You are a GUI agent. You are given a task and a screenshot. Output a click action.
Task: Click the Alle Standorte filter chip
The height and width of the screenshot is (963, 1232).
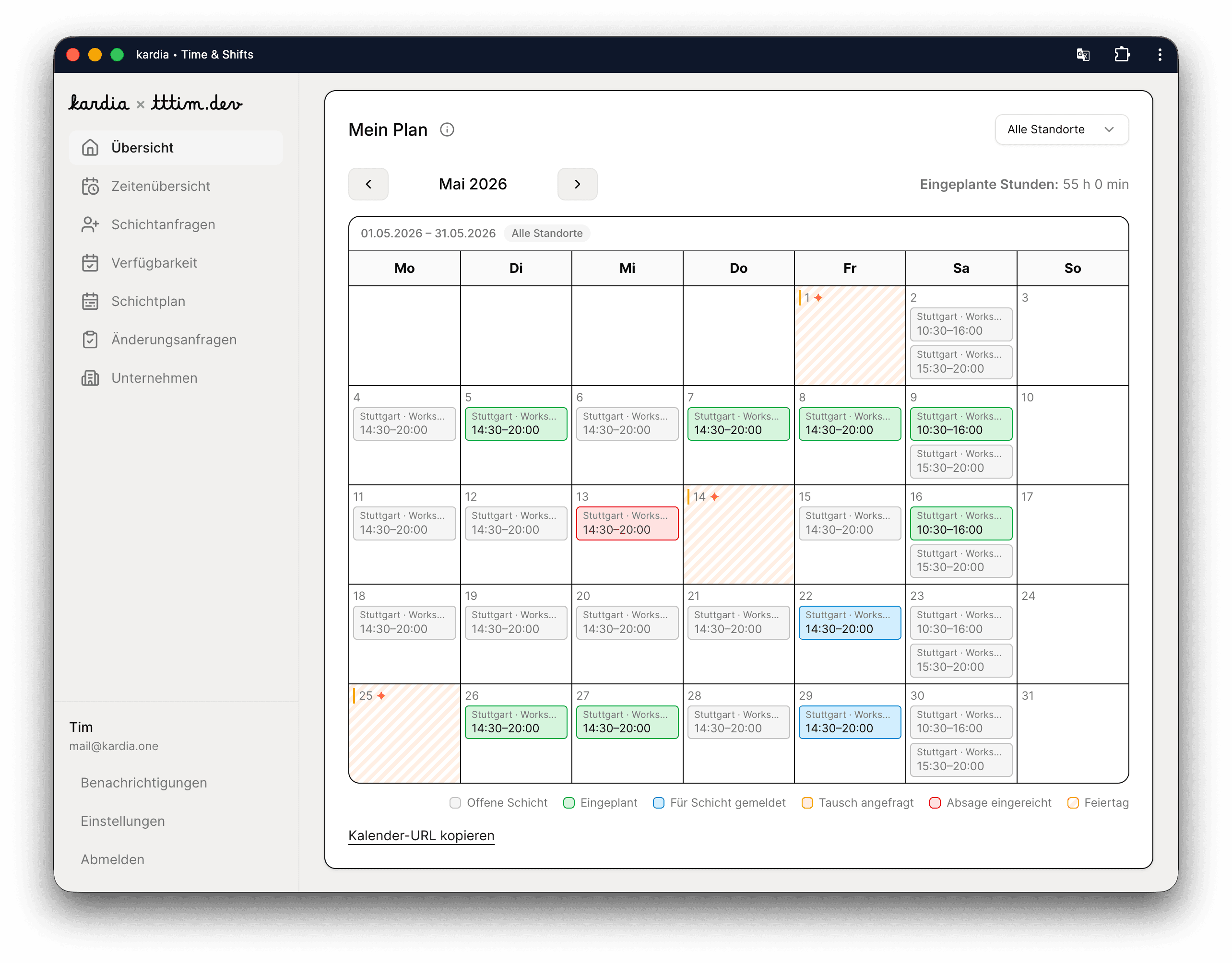tap(546, 234)
